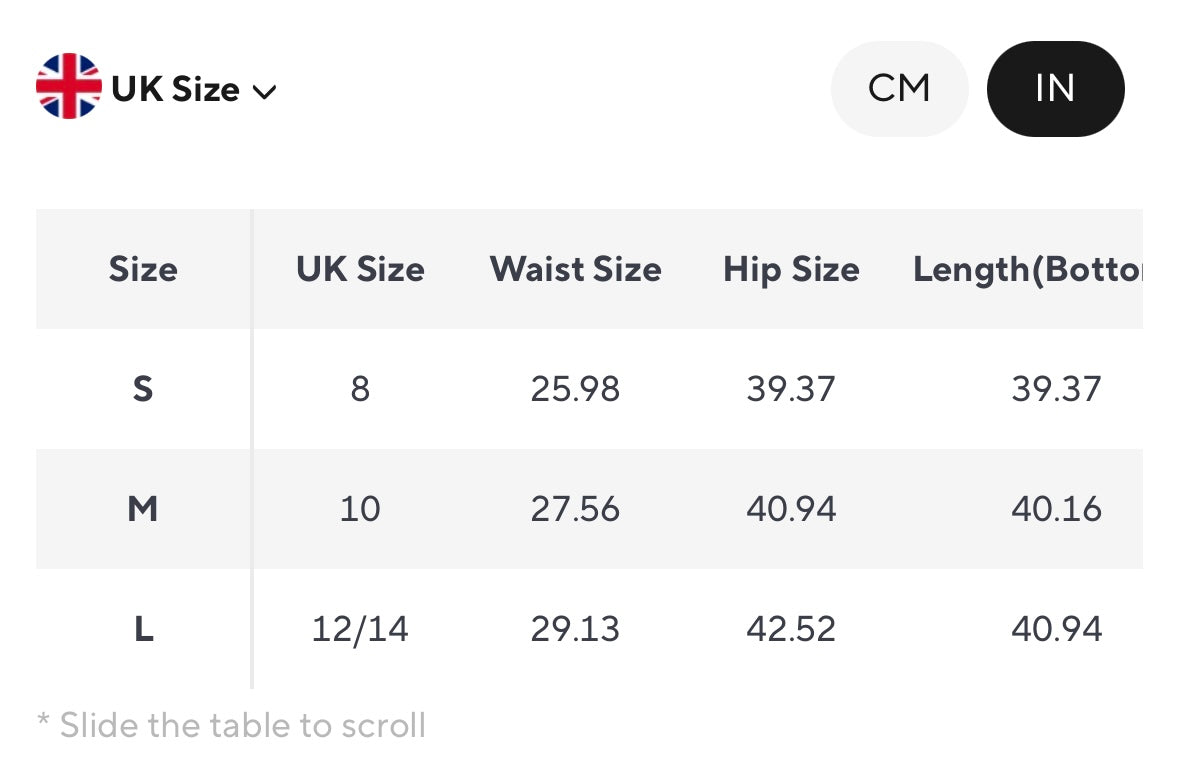Click the 12/14 UK size cell
The height and width of the screenshot is (772, 1179).
(360, 629)
